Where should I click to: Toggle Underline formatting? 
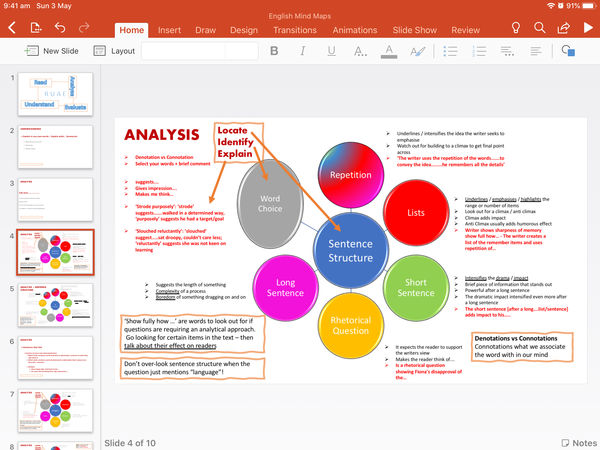click(x=331, y=51)
